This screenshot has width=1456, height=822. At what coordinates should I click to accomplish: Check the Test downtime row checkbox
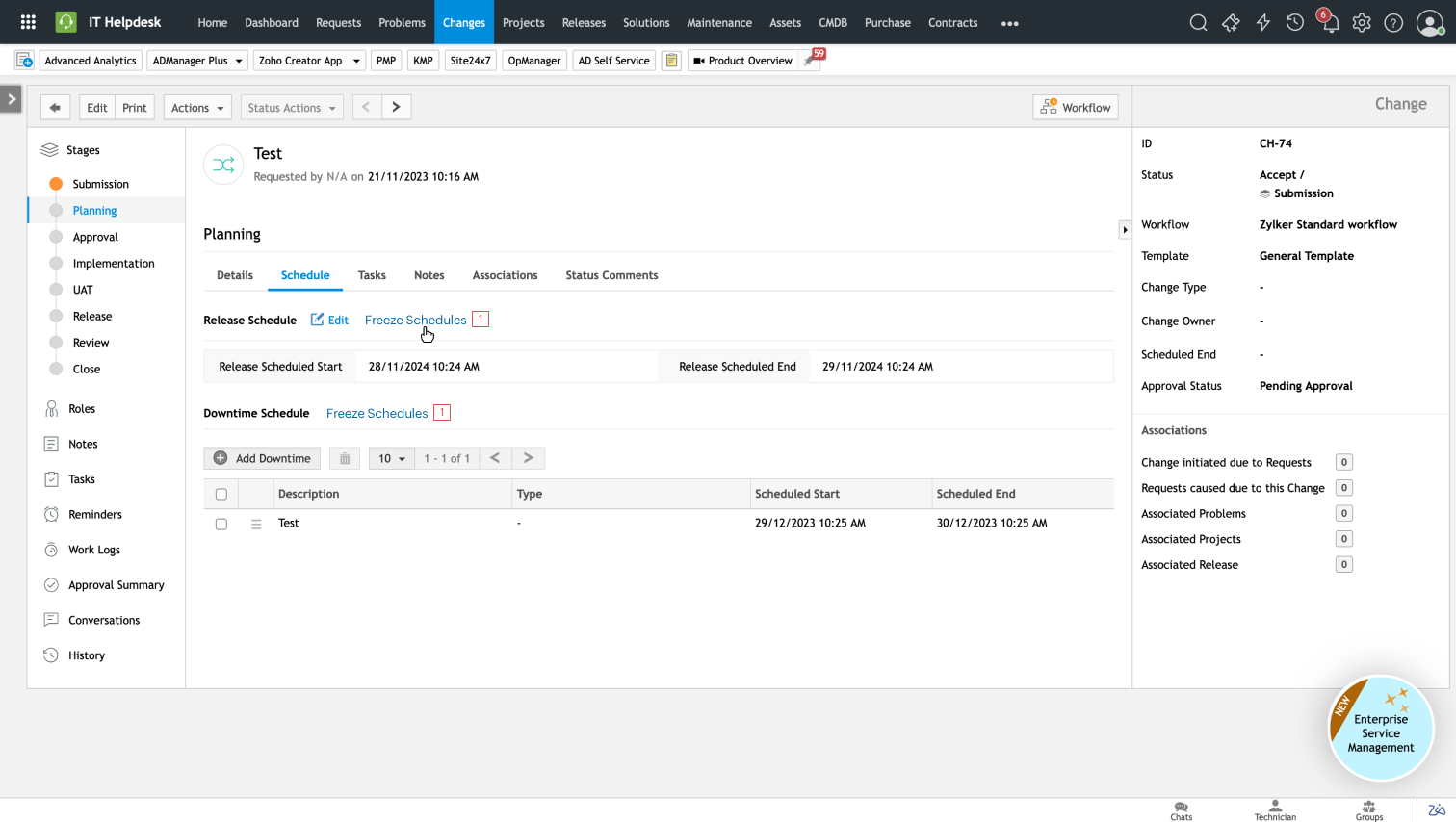tap(221, 524)
